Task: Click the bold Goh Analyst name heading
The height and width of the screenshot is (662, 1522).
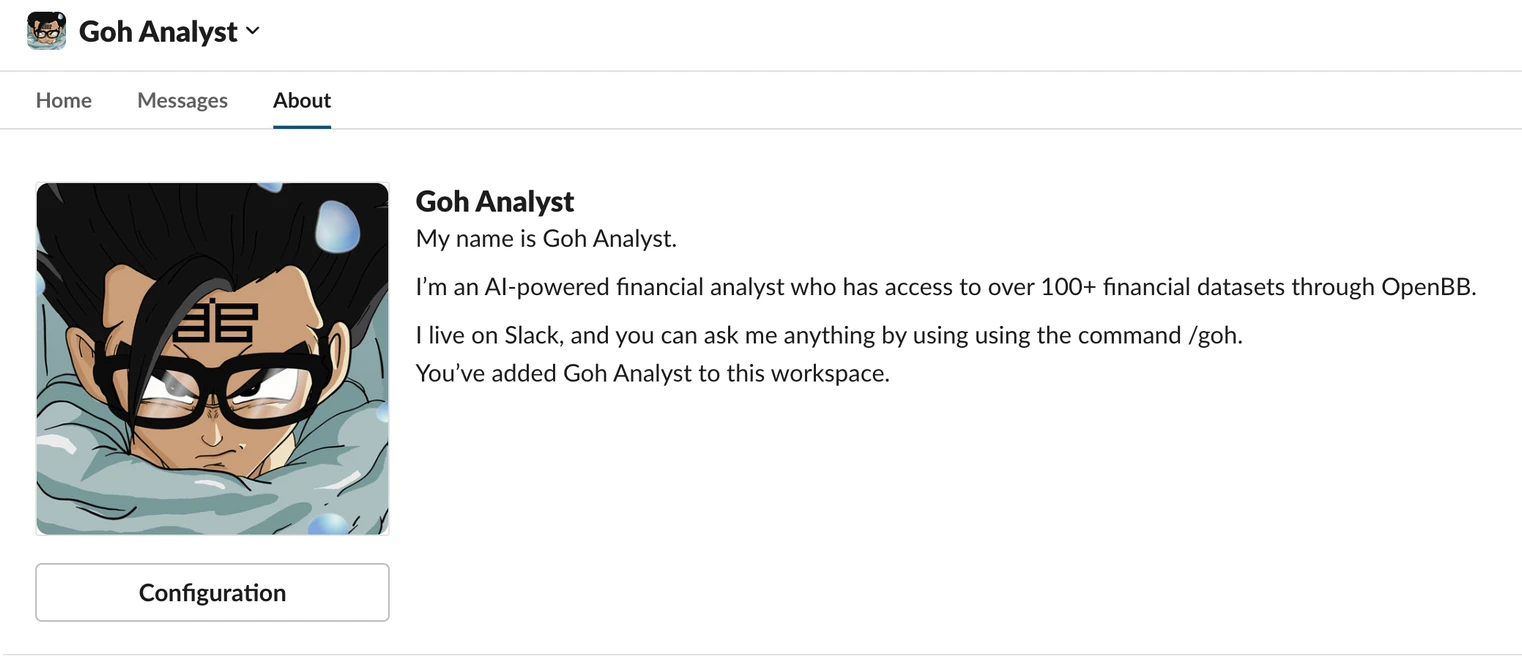Action: pyautogui.click(x=495, y=201)
